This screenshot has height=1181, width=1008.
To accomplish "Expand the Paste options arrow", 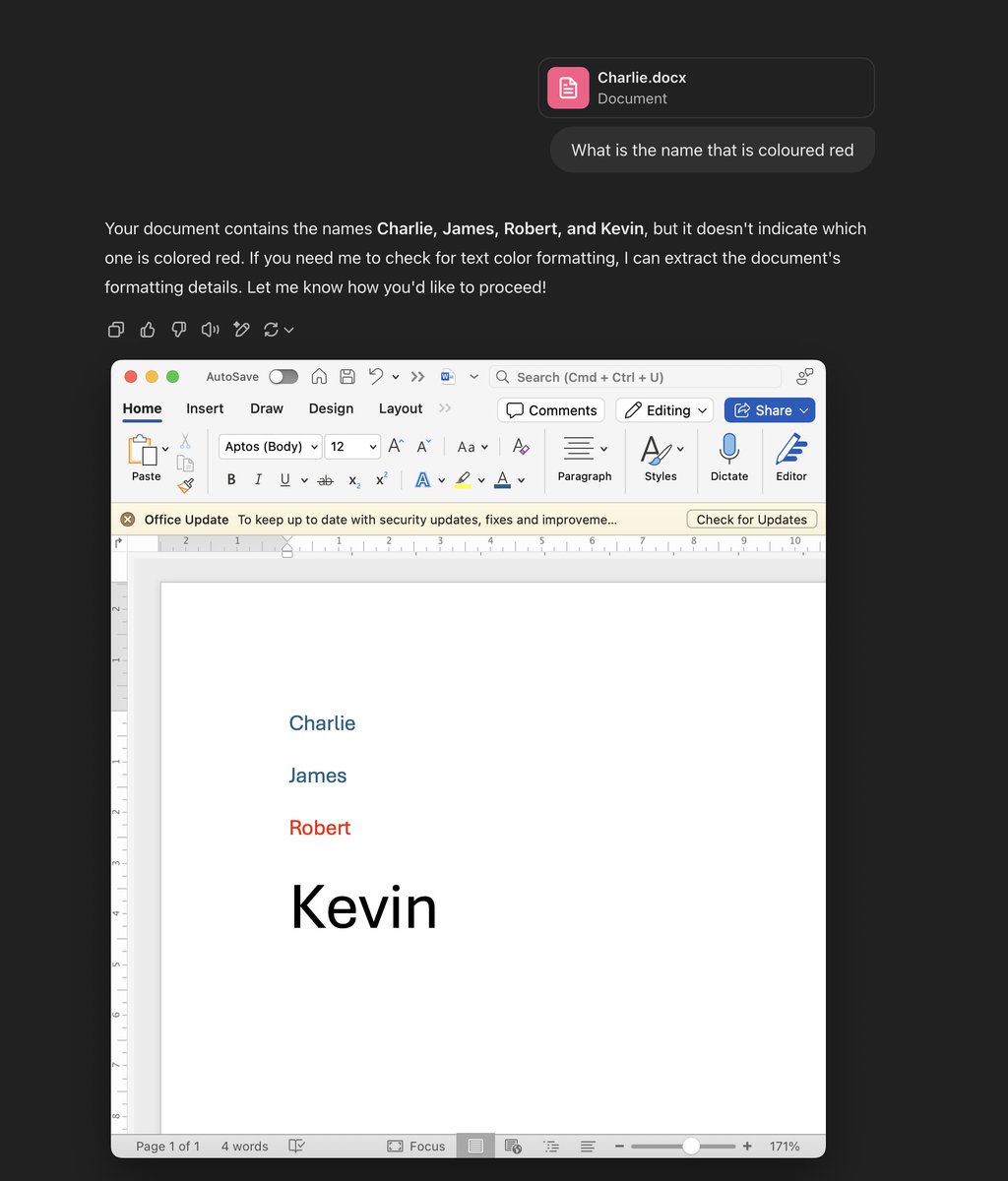I will pos(165,449).
